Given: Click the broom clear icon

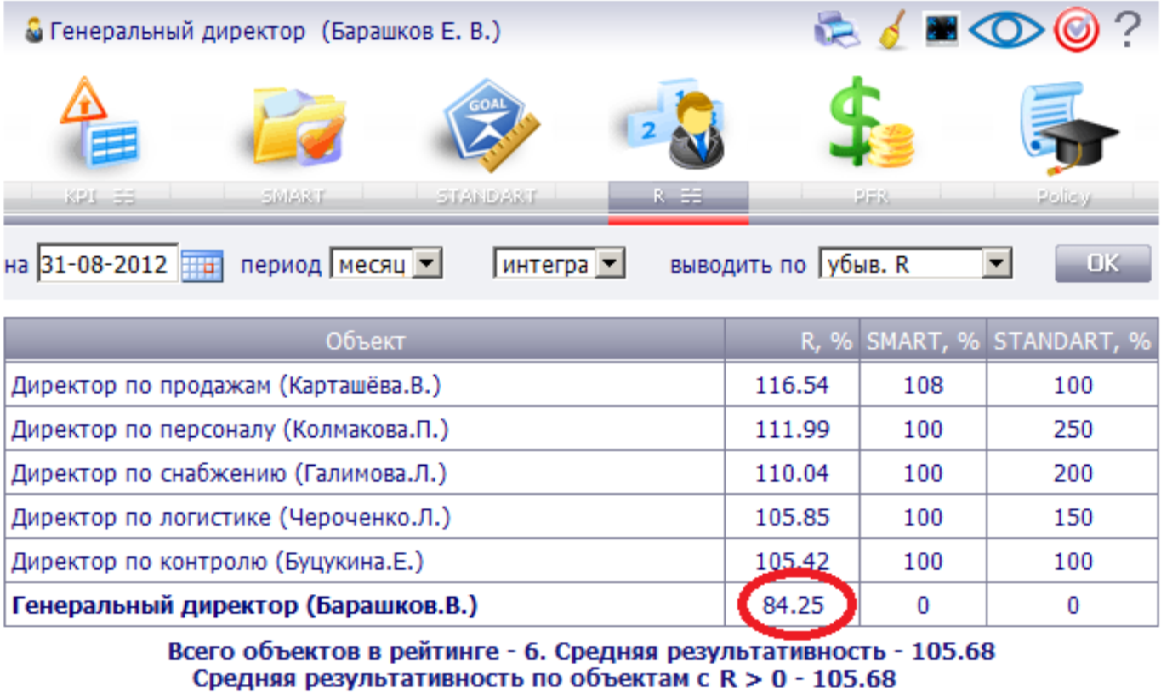Looking at the screenshot, I should [891, 31].
